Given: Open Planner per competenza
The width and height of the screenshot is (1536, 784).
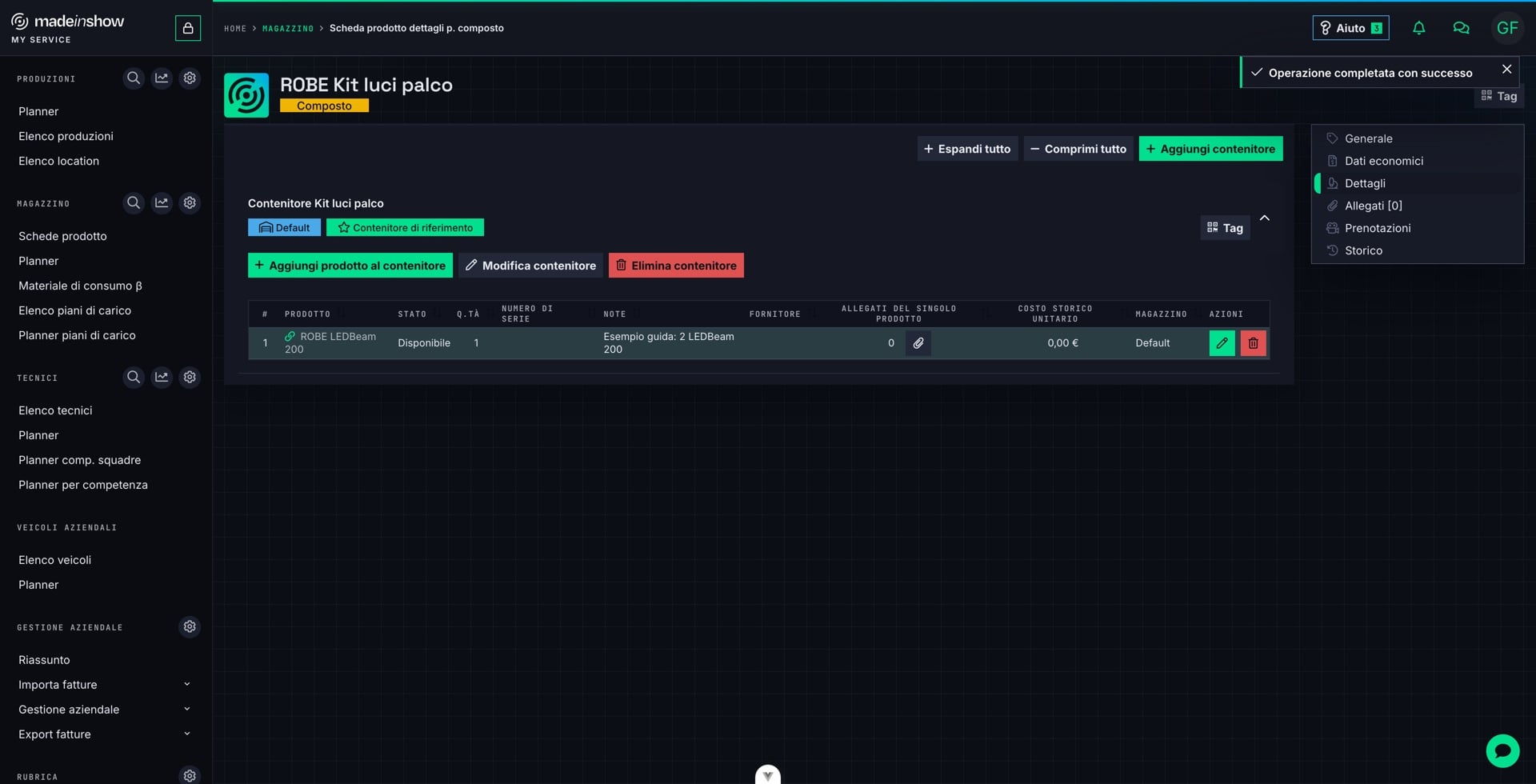Looking at the screenshot, I should [x=83, y=485].
